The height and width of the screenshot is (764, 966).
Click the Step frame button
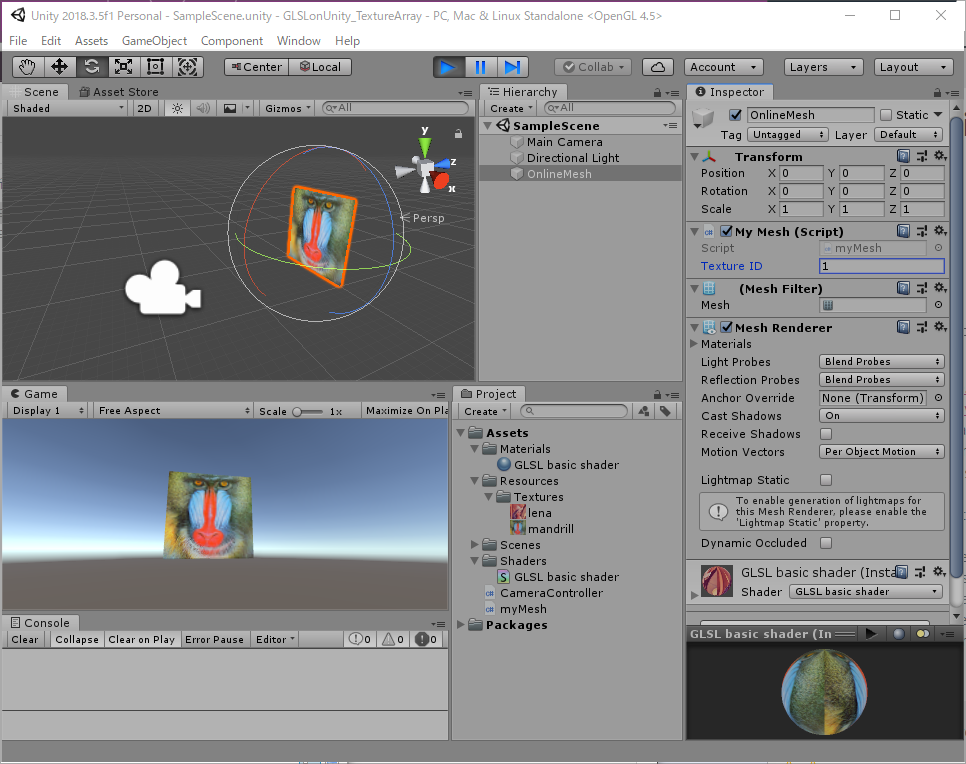pyautogui.click(x=513, y=67)
